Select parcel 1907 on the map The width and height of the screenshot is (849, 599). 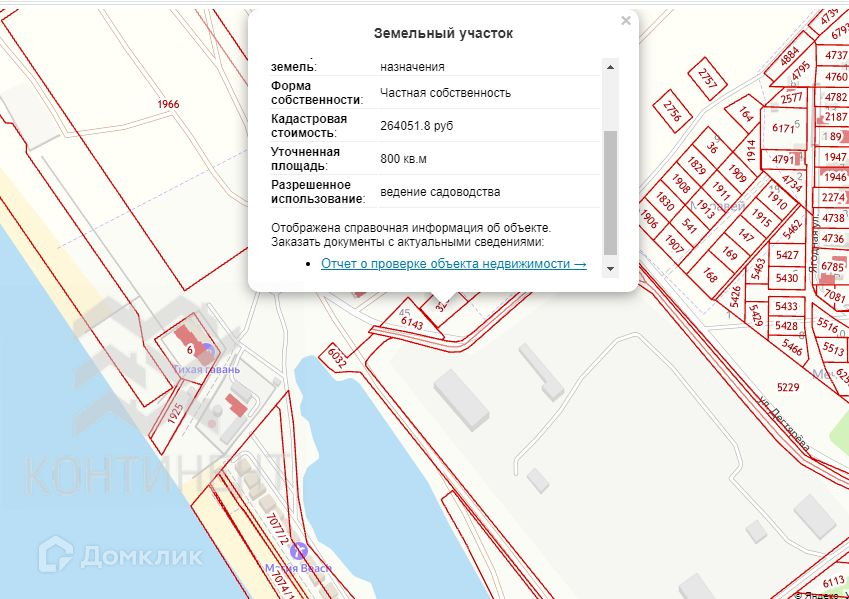[674, 244]
